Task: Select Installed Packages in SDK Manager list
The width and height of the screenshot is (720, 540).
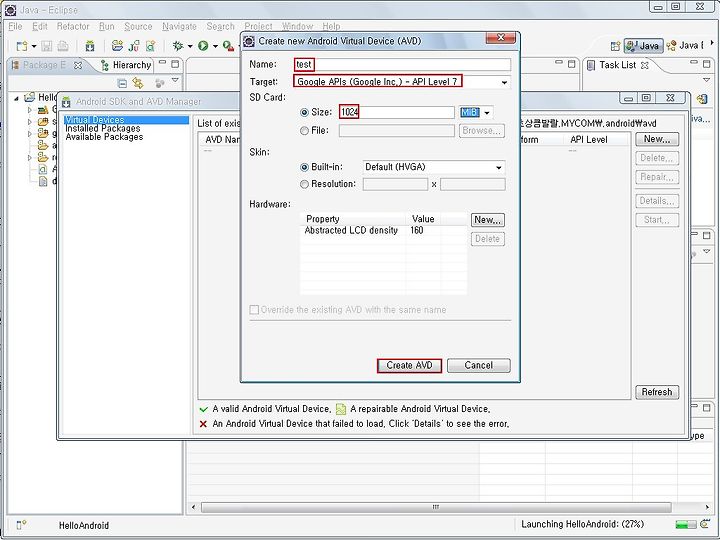Action: [103, 129]
